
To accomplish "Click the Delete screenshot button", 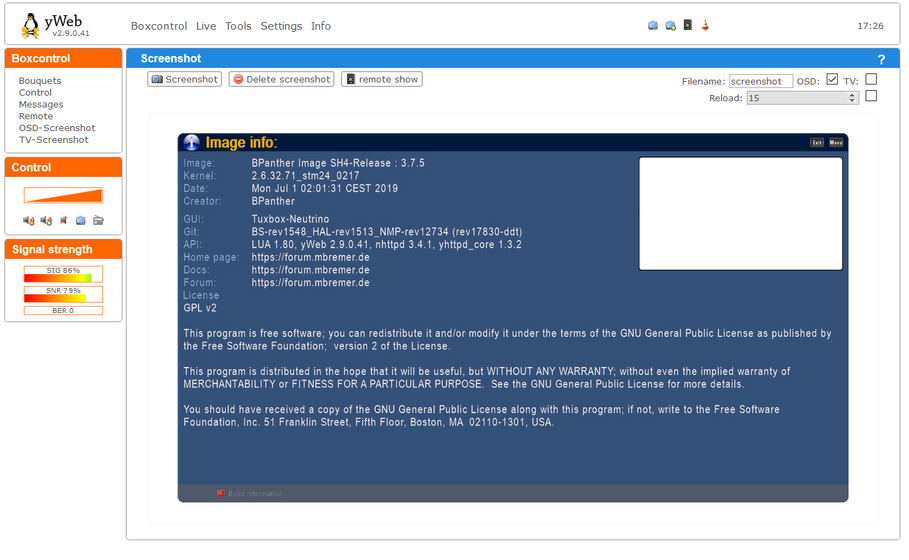I will [281, 79].
